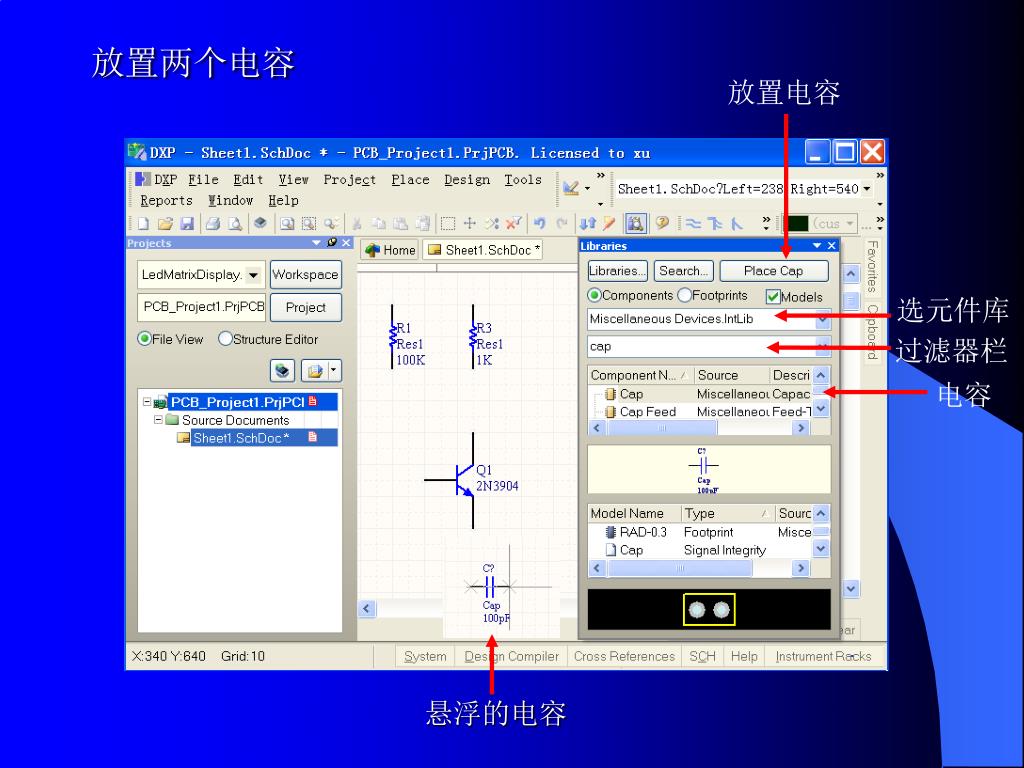Open the Design menu
The image size is (1024, 768).
[x=467, y=180]
